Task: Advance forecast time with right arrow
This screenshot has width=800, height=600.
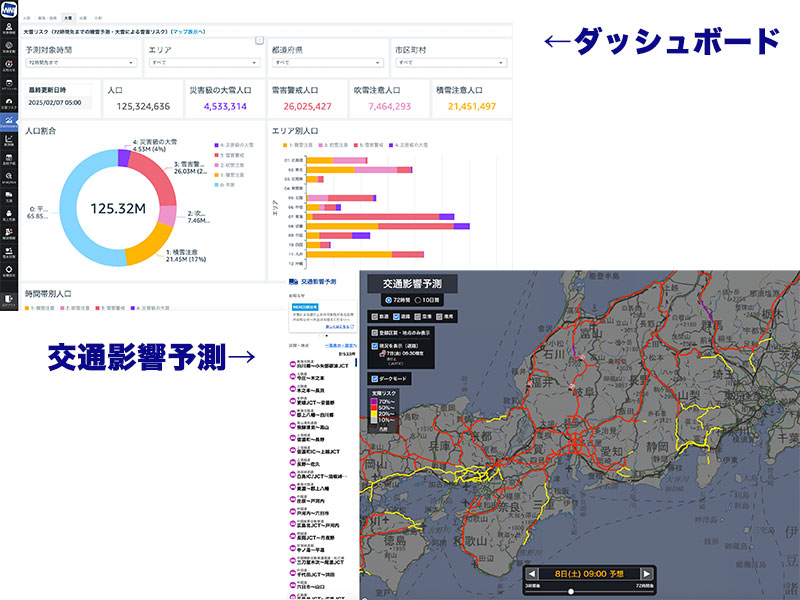Action: click(646, 573)
